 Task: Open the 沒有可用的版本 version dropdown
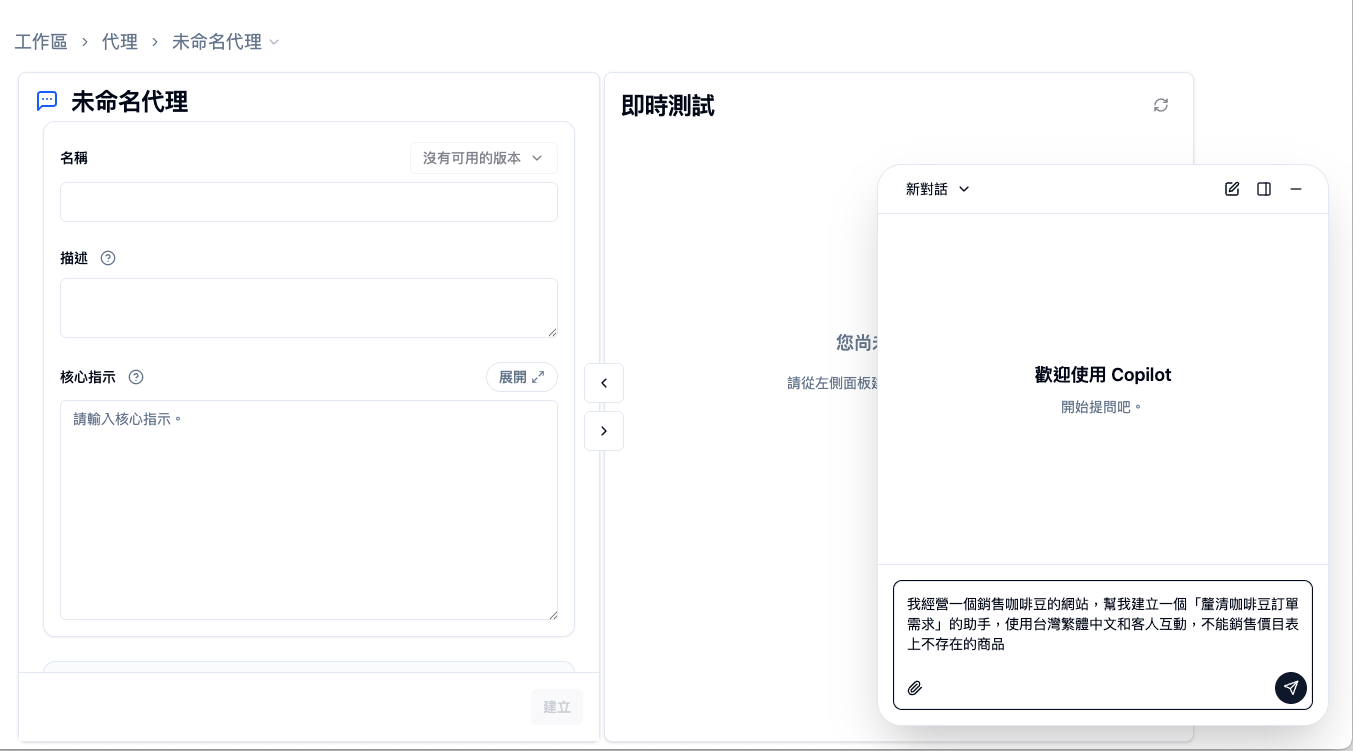[x=483, y=158]
